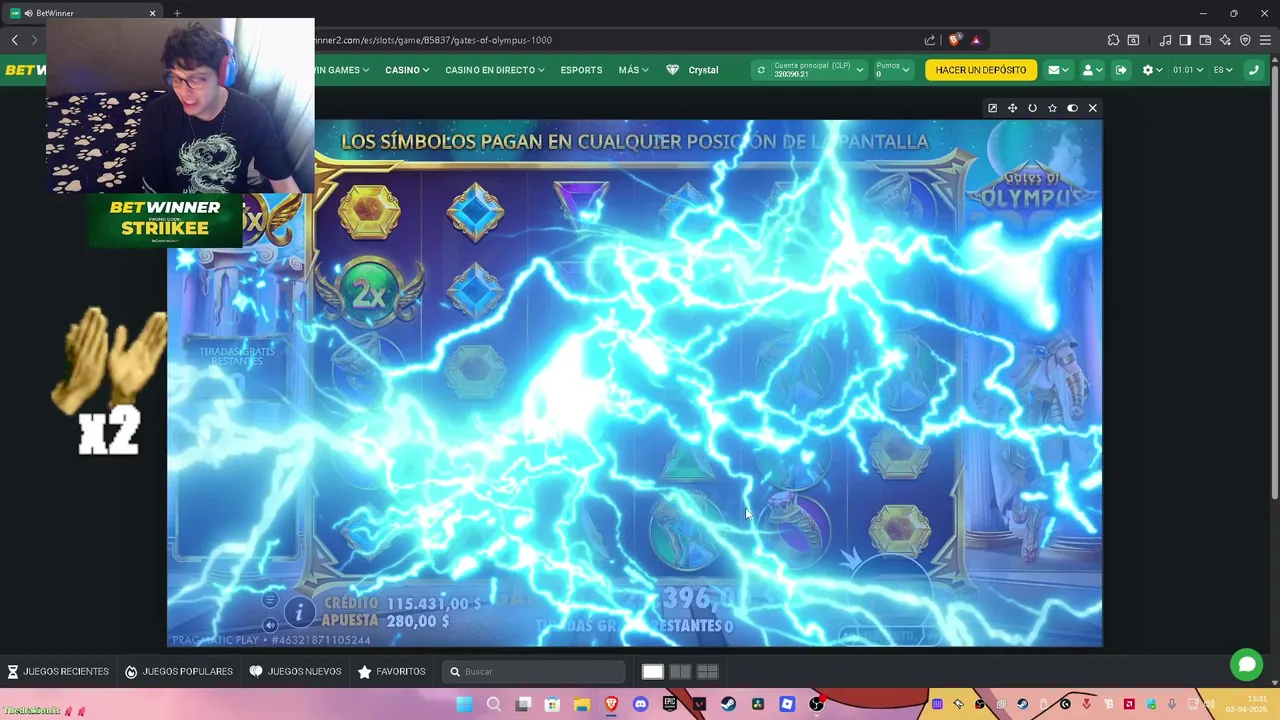Open File Explorer from the taskbar
The image size is (1280, 720).
pyautogui.click(x=581, y=704)
